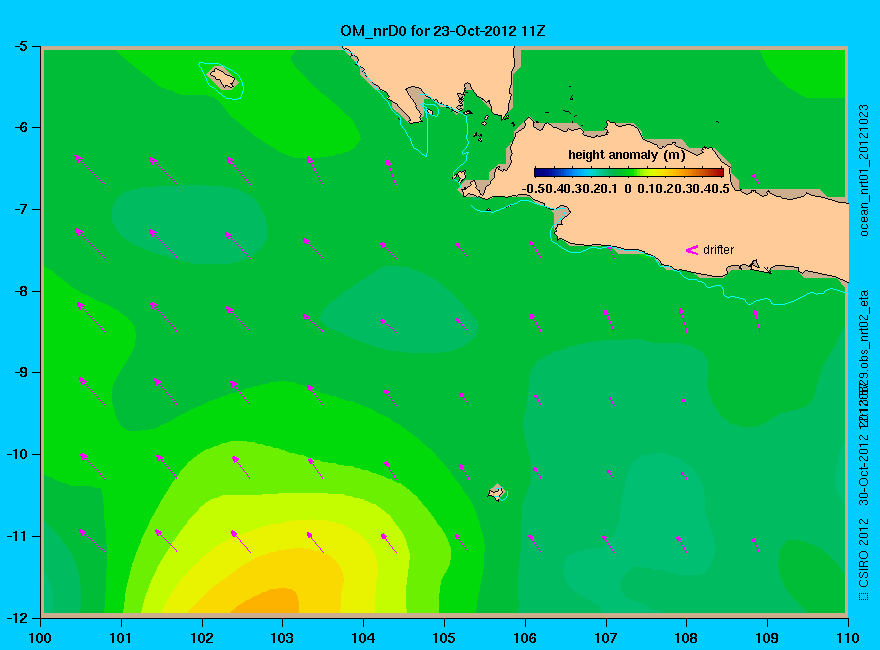Click the "0" tick label under the colorbar
The width and height of the screenshot is (880, 650).
[628, 189]
